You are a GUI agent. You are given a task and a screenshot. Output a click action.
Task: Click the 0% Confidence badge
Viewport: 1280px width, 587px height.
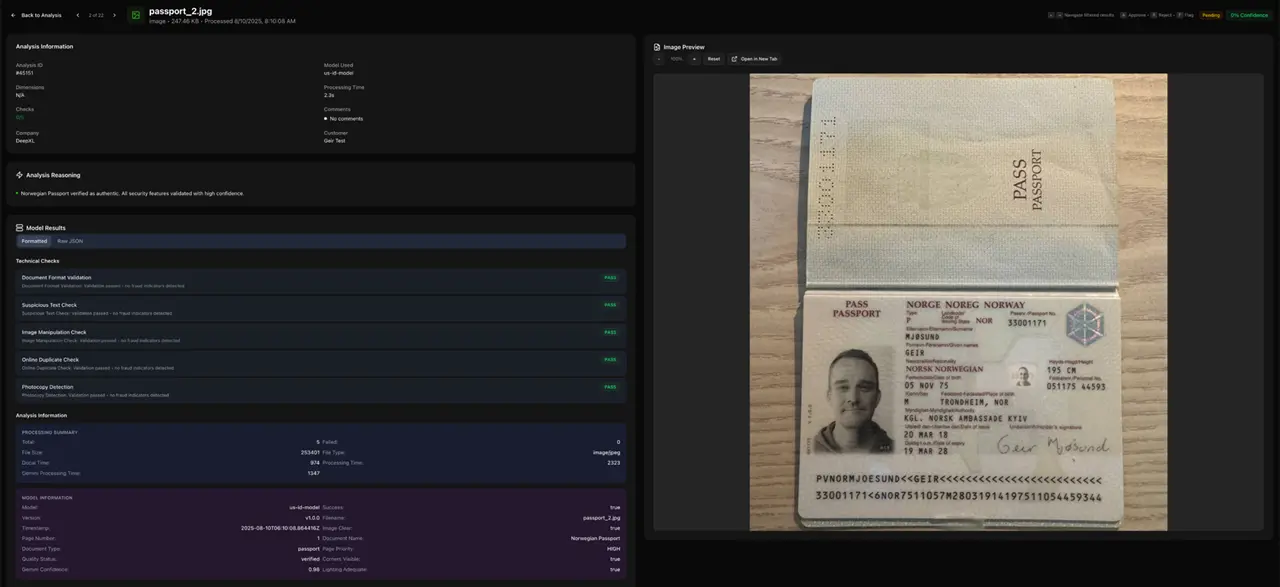click(x=1249, y=15)
